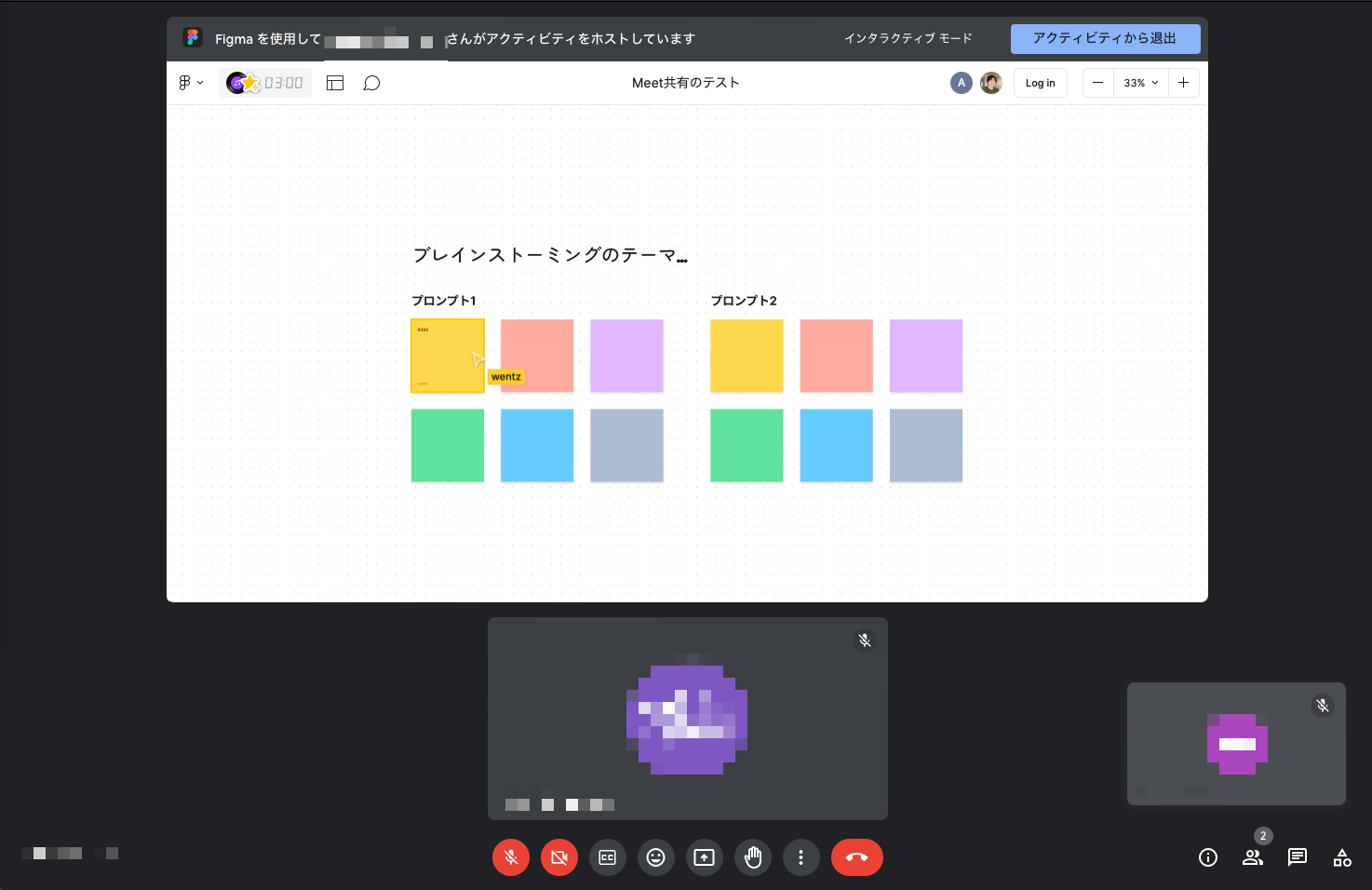Select the yellow sticky note under プロンプト1

click(x=448, y=356)
